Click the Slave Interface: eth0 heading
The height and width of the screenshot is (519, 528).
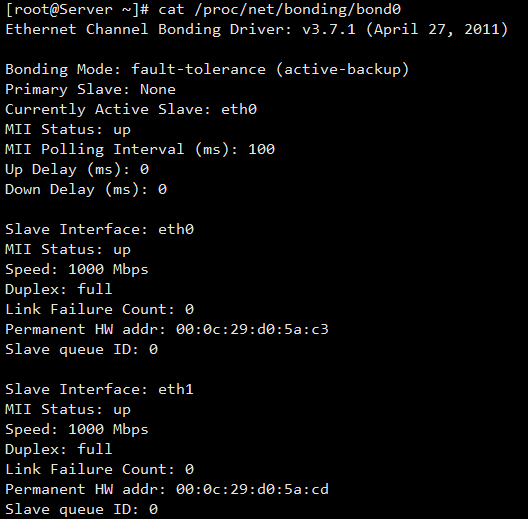[100, 229]
